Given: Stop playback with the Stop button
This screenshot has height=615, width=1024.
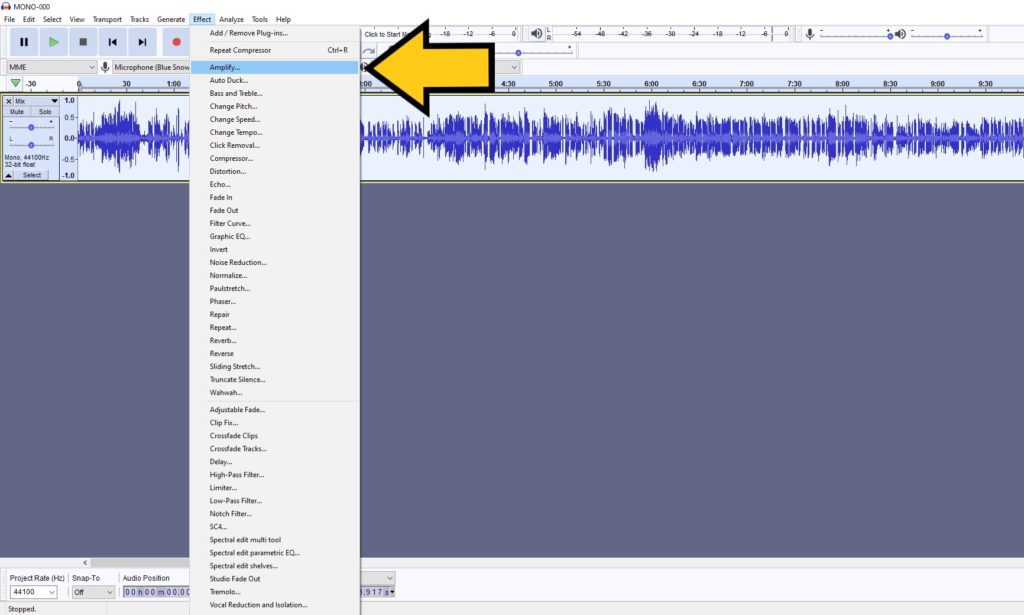Looking at the screenshot, I should click(85, 41).
